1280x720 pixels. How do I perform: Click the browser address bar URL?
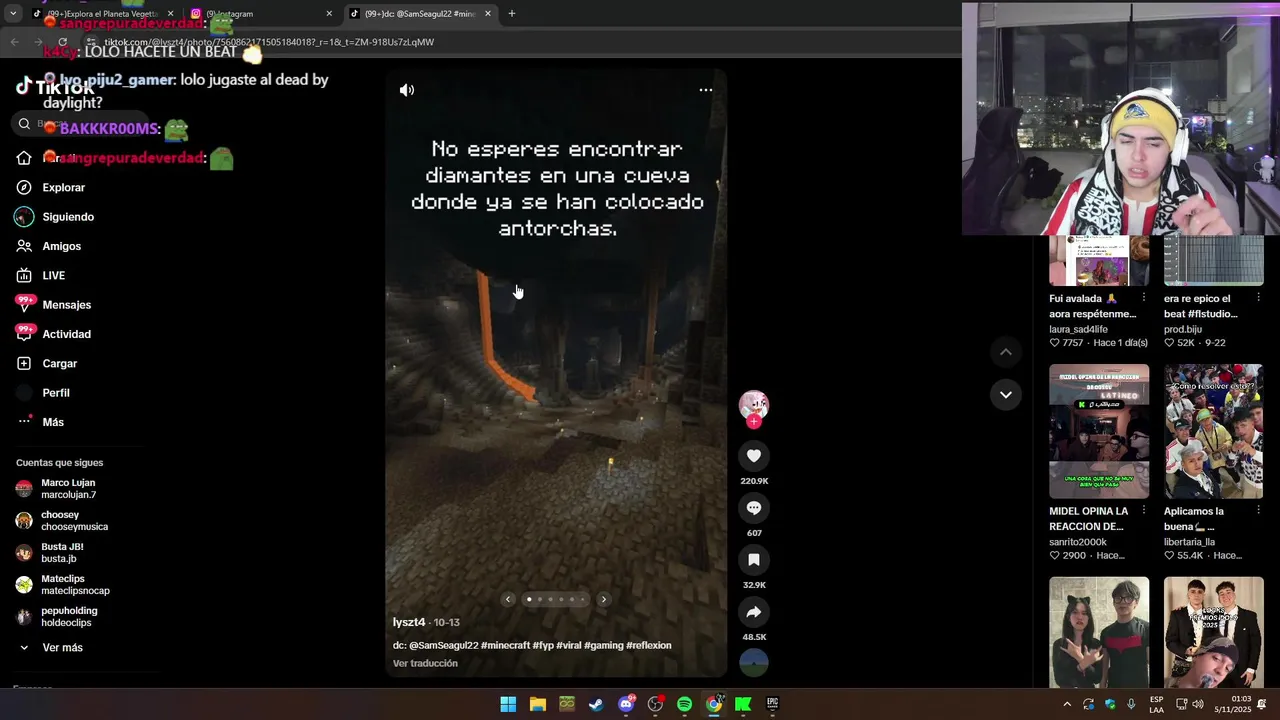pos(268,42)
